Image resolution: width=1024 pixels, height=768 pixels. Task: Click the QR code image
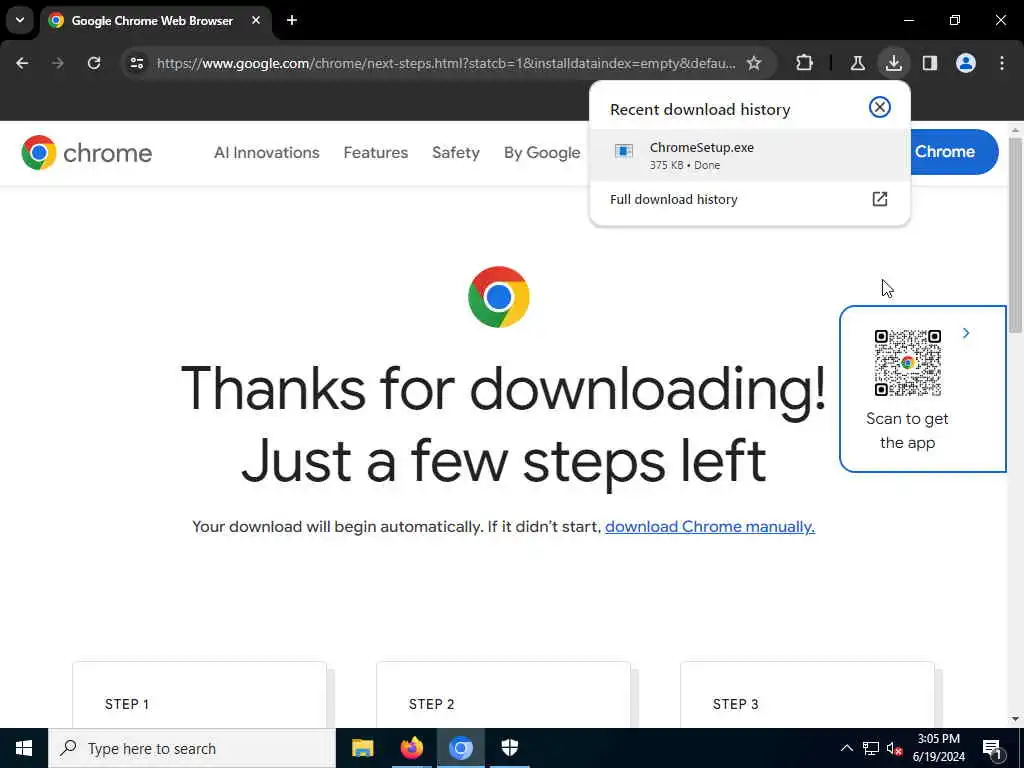[x=908, y=363]
